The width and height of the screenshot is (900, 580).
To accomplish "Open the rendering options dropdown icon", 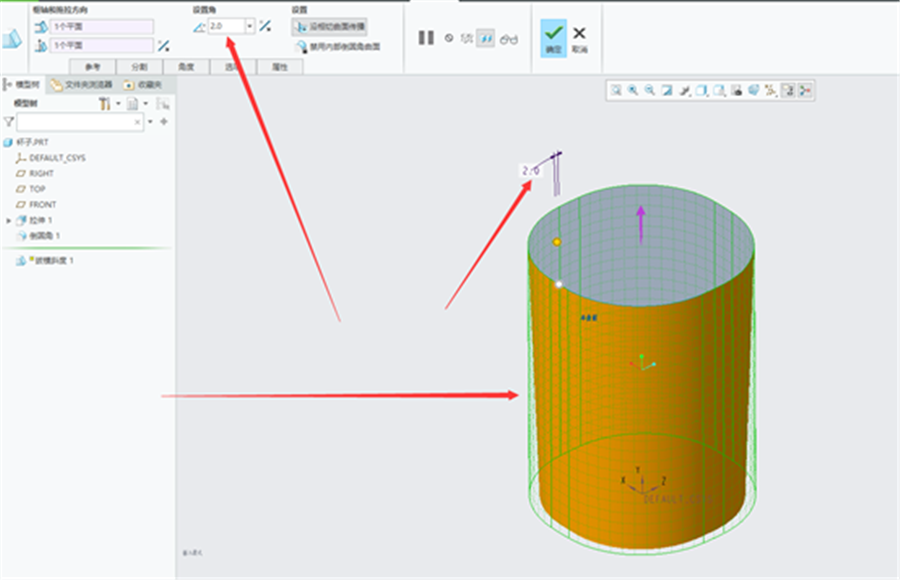I will pyautogui.click(x=684, y=90).
